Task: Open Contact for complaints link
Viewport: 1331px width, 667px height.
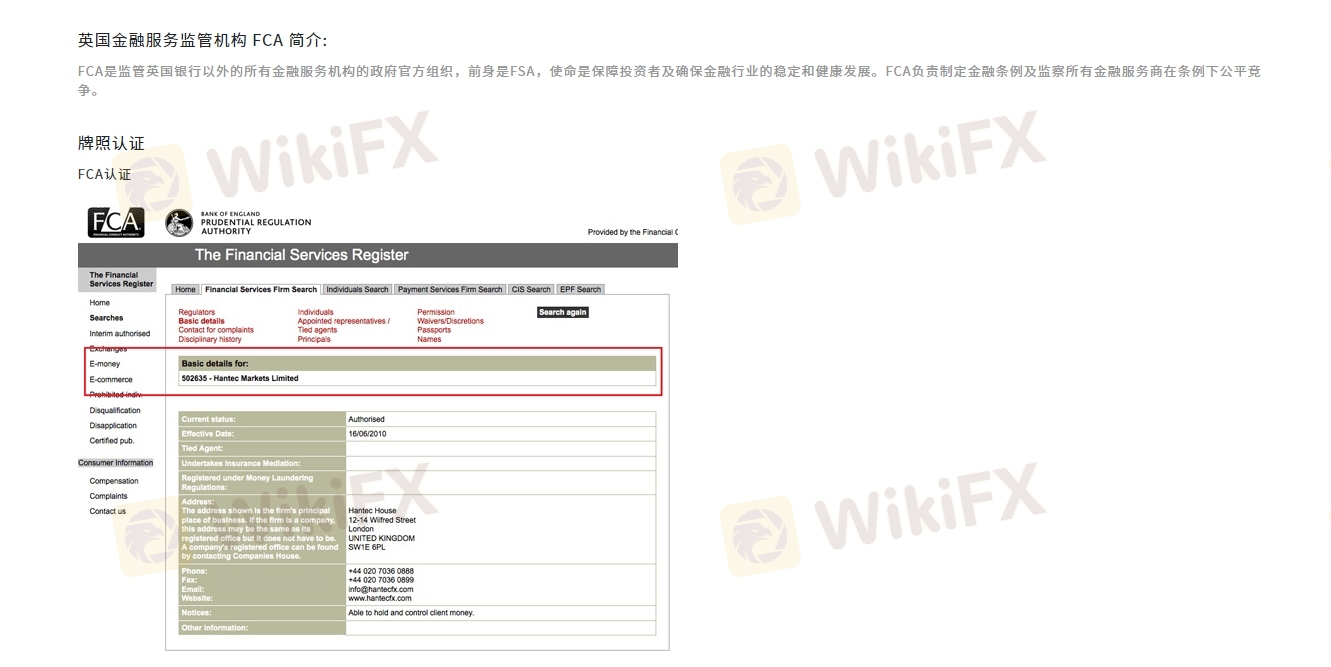Action: click(x=216, y=330)
